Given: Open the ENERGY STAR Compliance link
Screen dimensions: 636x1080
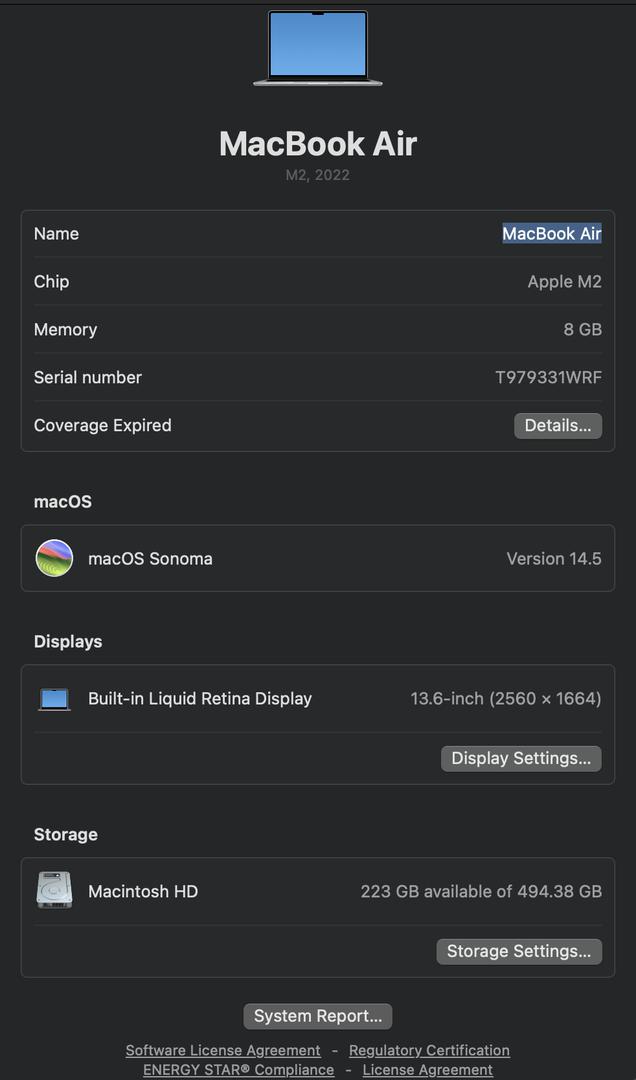Looking at the screenshot, I should point(238,1070).
